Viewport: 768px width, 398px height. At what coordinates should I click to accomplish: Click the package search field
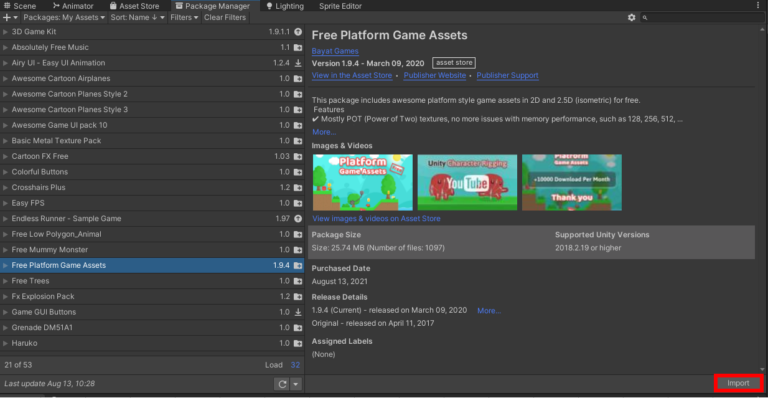point(702,17)
